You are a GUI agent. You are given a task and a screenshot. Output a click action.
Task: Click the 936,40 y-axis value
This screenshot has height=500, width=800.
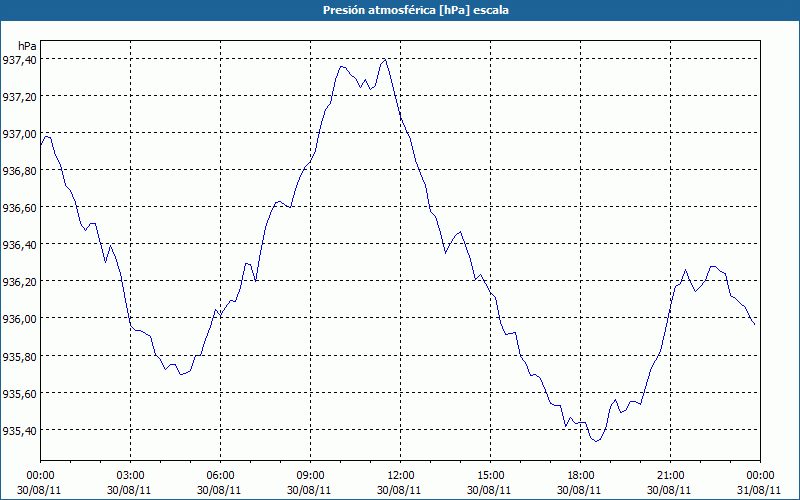pyautogui.click(x=20, y=245)
